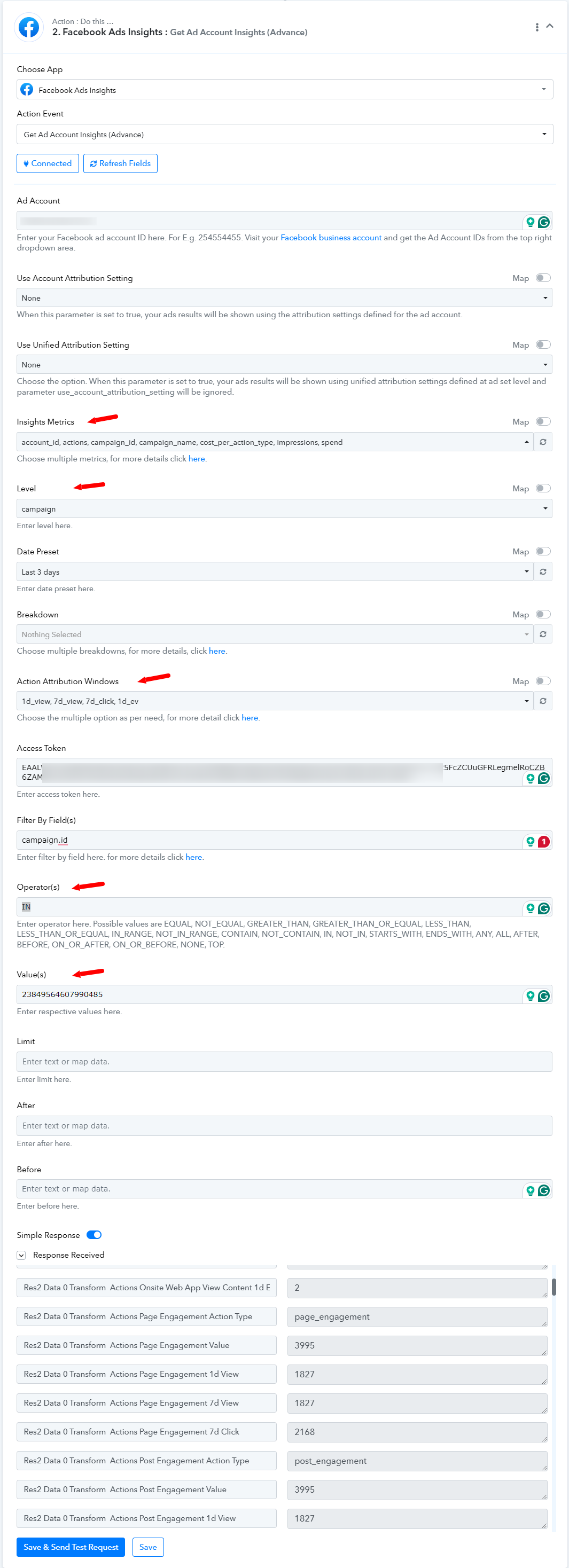Click the three-dot options menu icon
569x1568 pixels.
pos(537,27)
